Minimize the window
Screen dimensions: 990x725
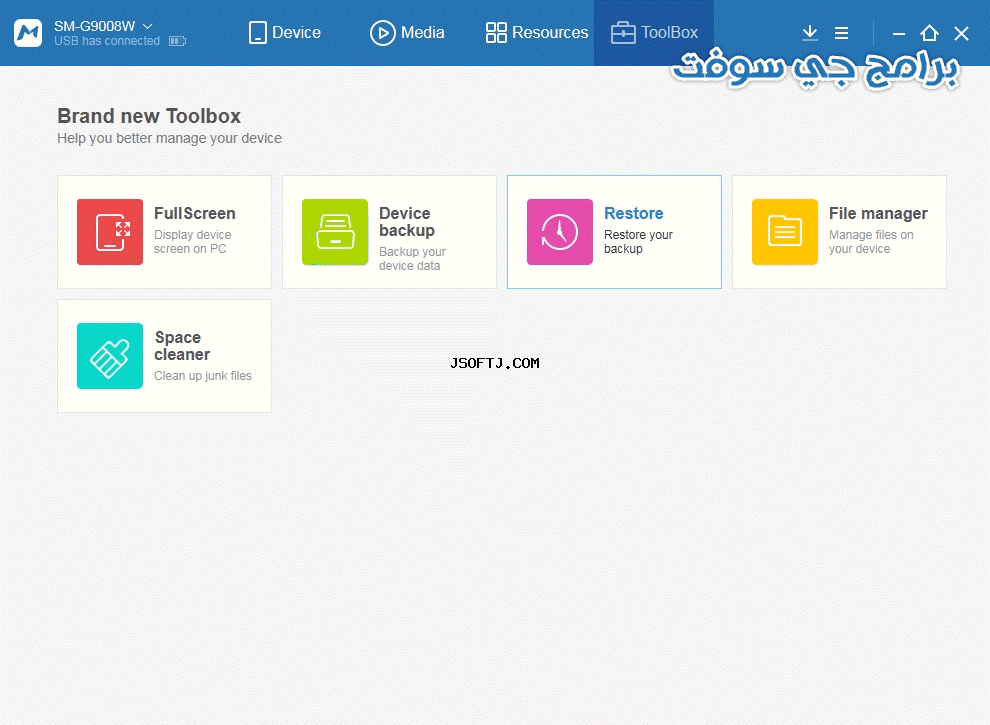[x=899, y=33]
